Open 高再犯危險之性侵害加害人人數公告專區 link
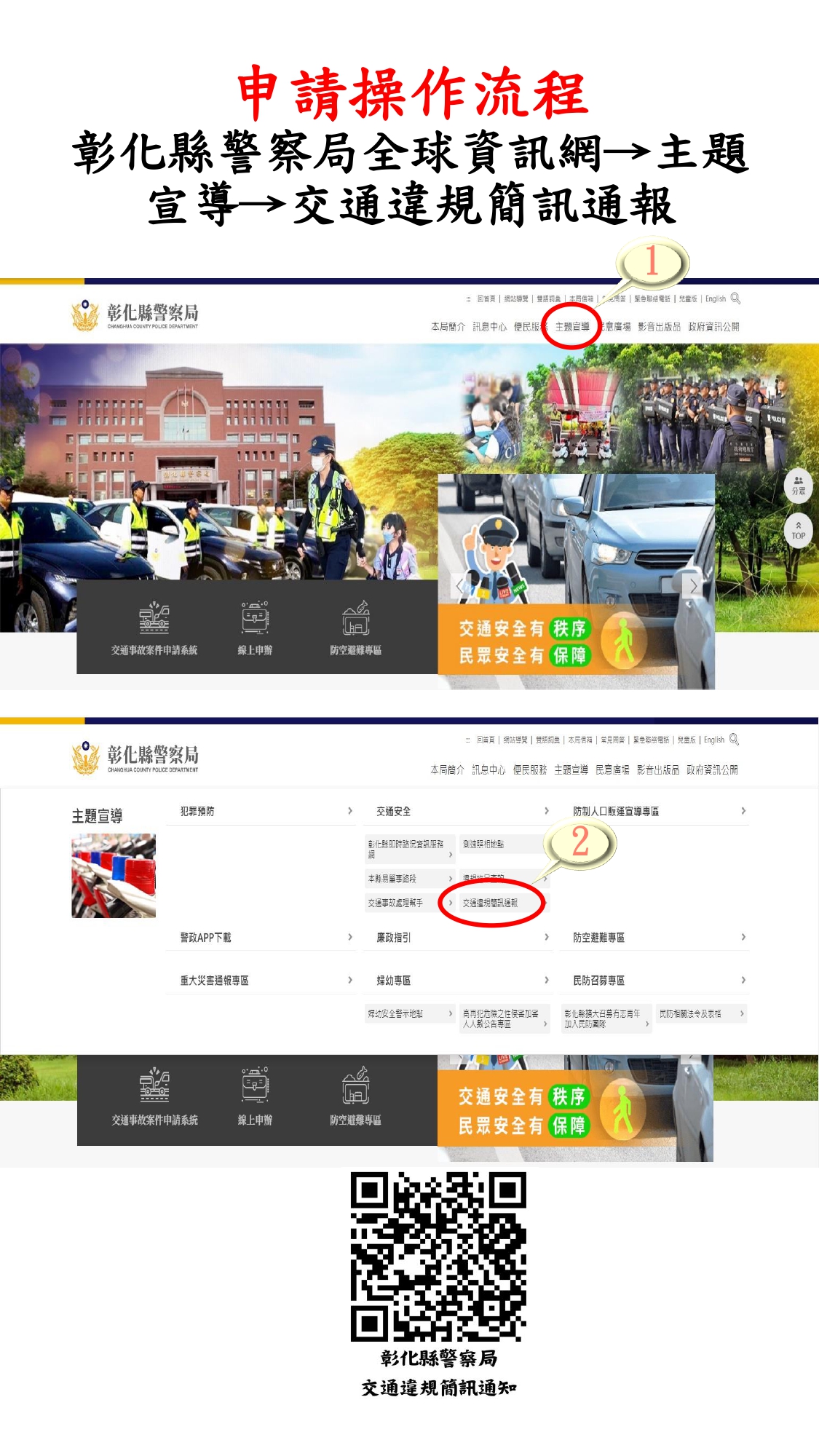Image resolution: width=819 pixels, height=1456 pixels. [505, 1018]
